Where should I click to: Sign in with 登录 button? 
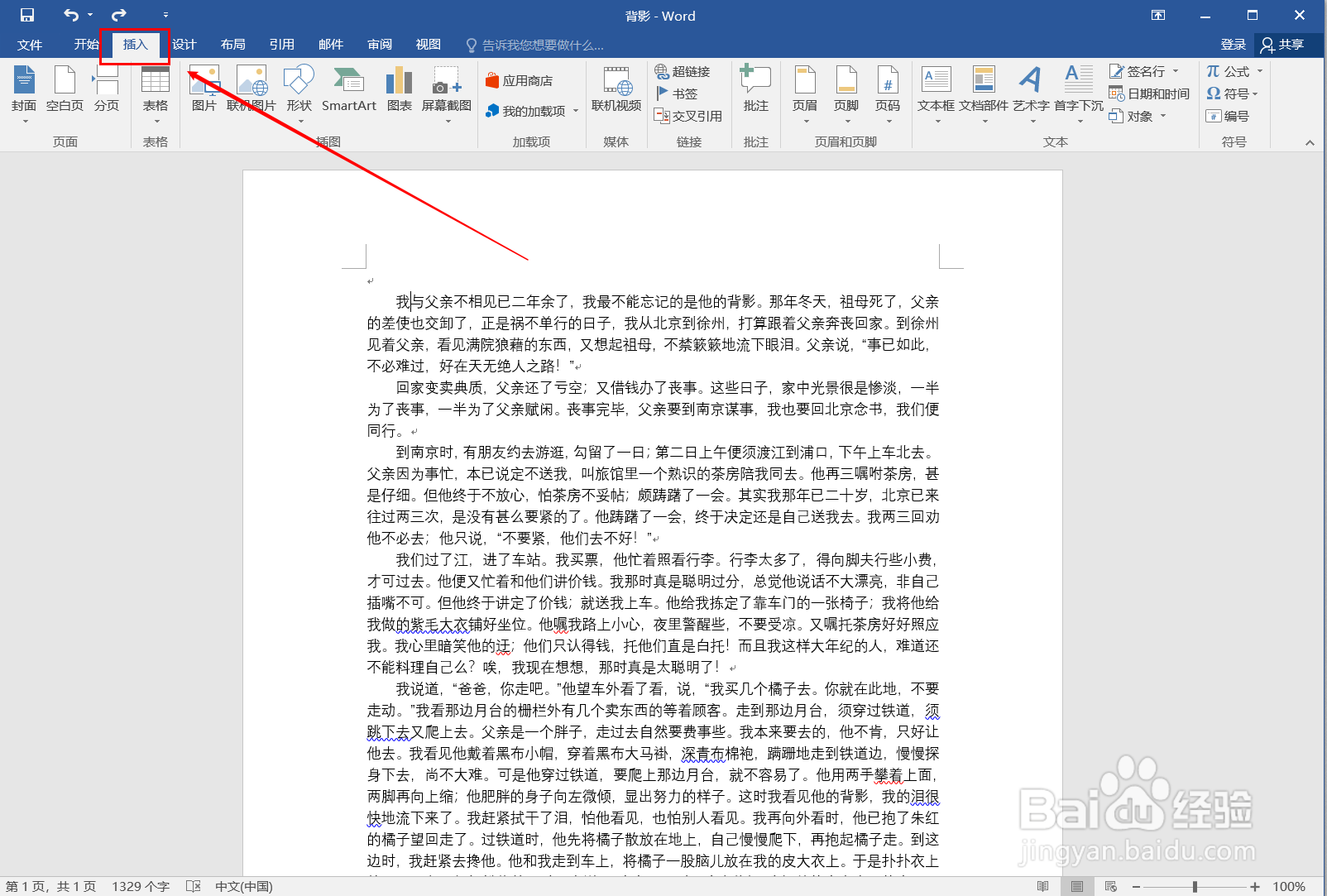coord(1233,45)
